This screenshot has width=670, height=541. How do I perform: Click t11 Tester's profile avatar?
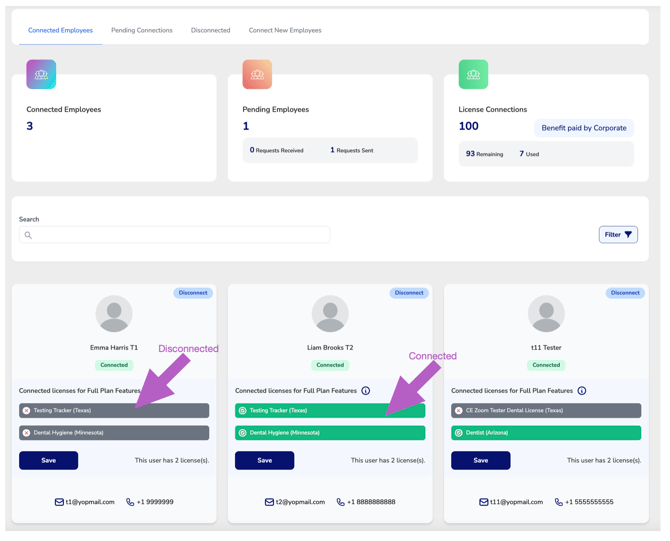pos(546,314)
